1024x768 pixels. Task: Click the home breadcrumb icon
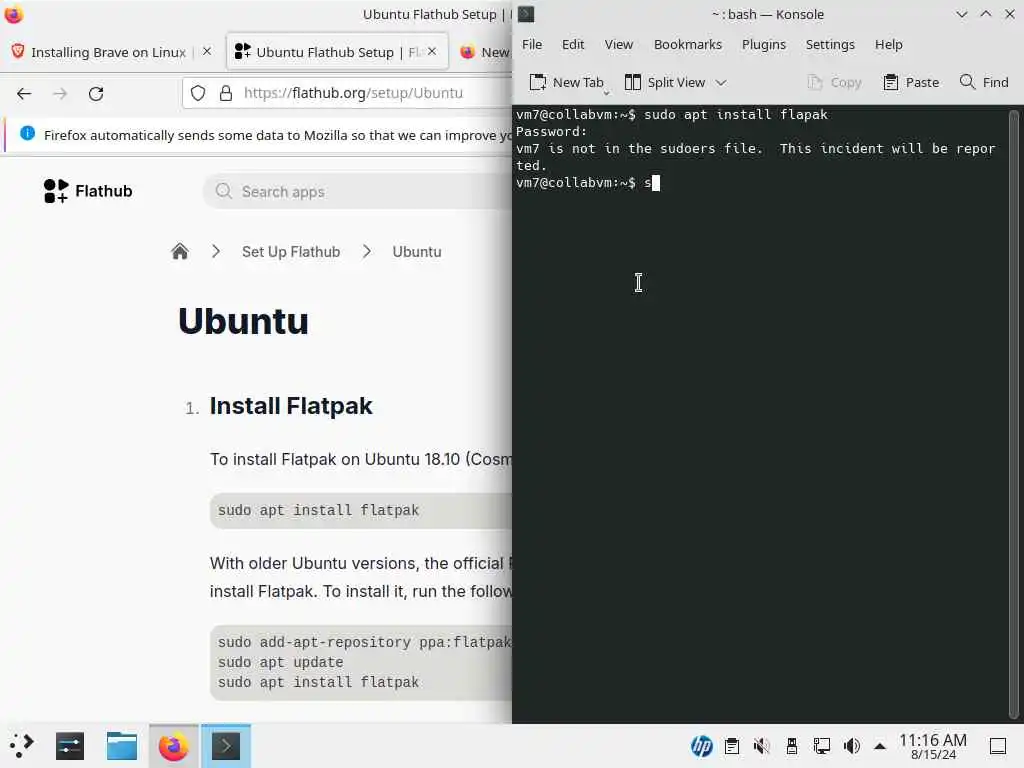click(x=180, y=251)
